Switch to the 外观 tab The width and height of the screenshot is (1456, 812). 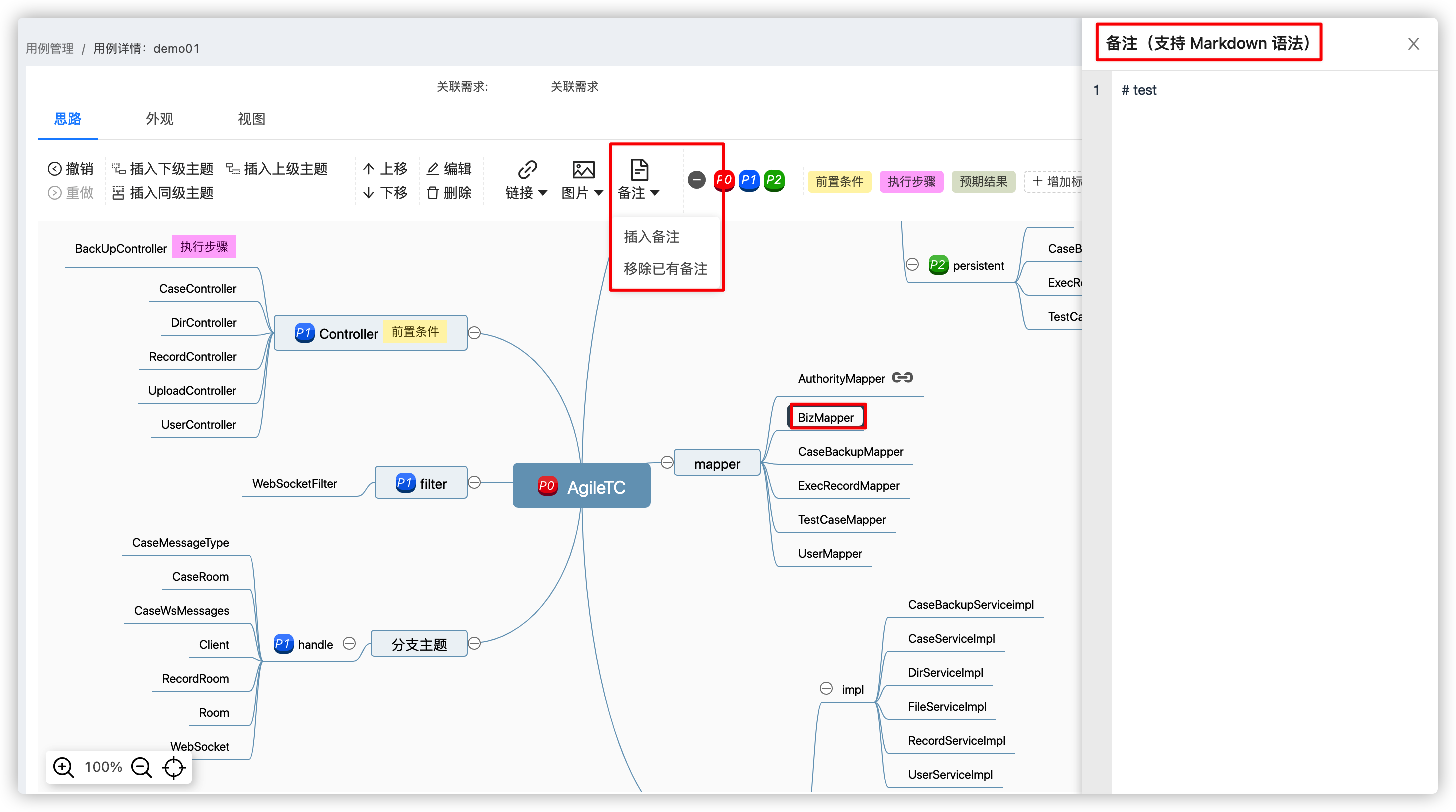(x=159, y=119)
